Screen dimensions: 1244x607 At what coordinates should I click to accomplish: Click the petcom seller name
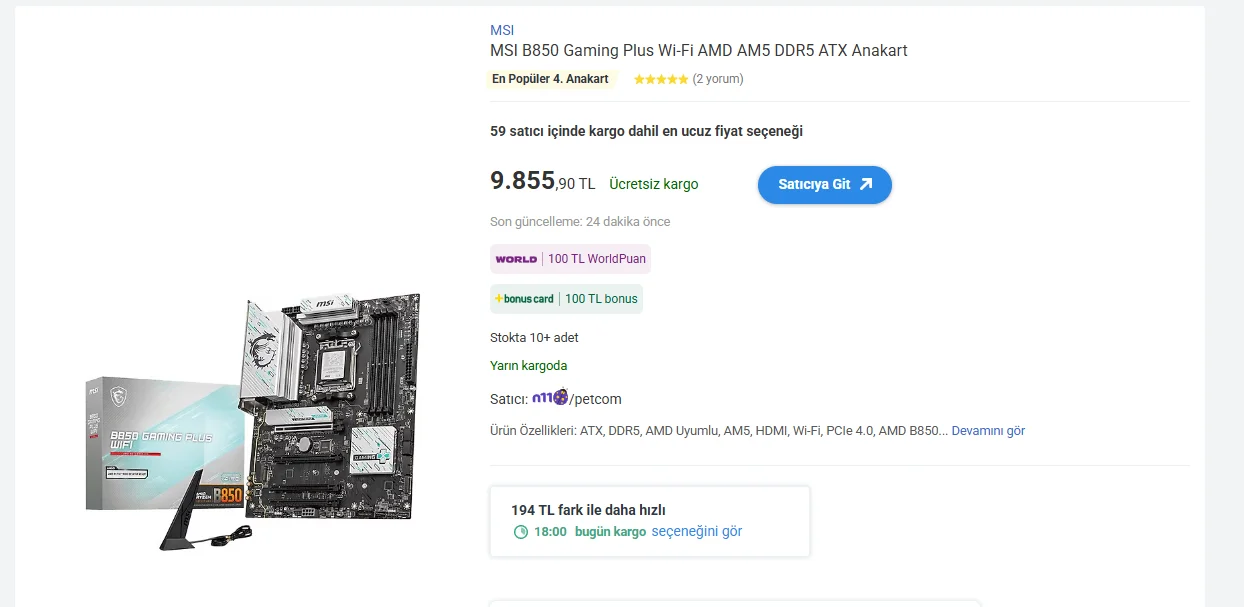(598, 399)
